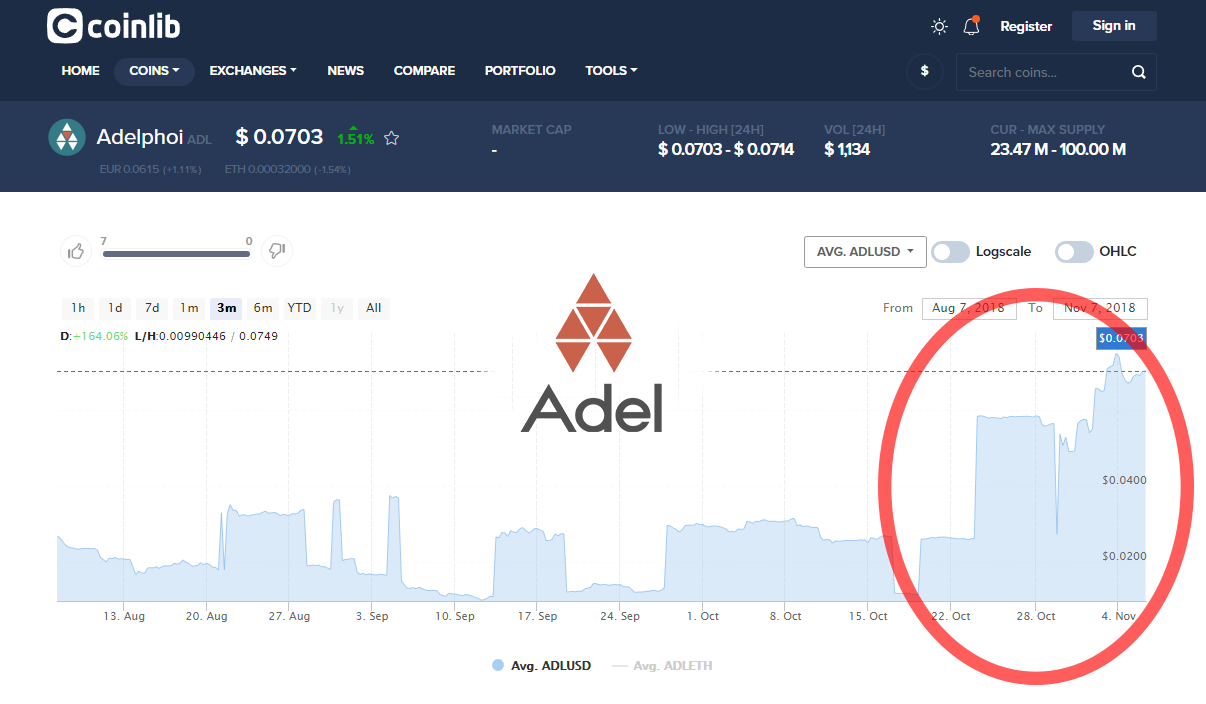Screen dimensions: 1206x704
Task: Click the From date field Aug 7, 2018
Action: (970, 308)
